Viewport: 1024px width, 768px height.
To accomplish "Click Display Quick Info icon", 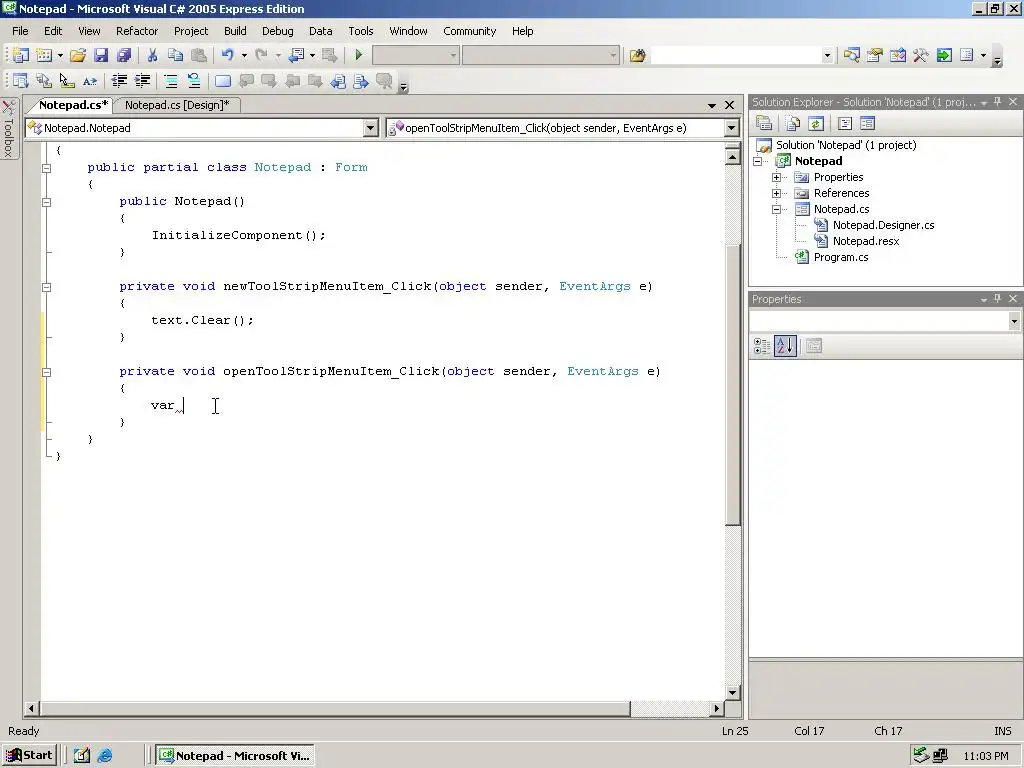I will pyautogui.click(x=67, y=81).
